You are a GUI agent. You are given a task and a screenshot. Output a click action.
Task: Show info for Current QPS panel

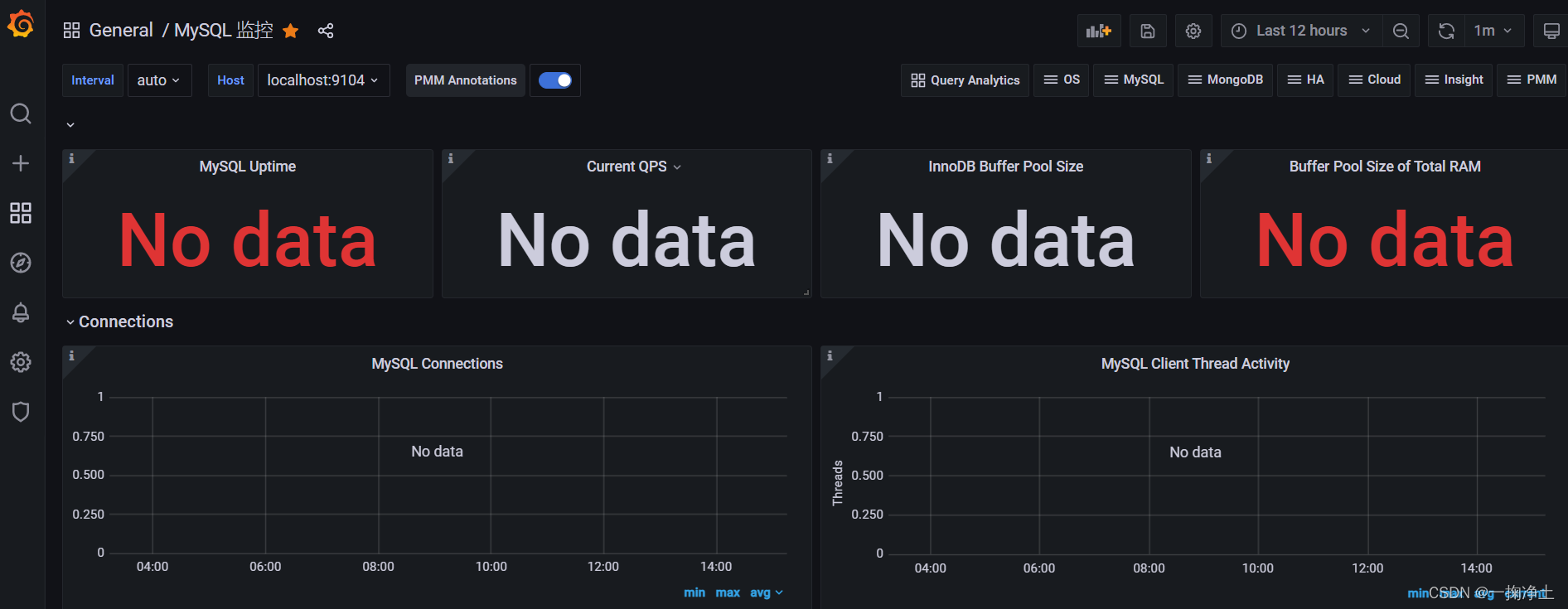point(451,158)
